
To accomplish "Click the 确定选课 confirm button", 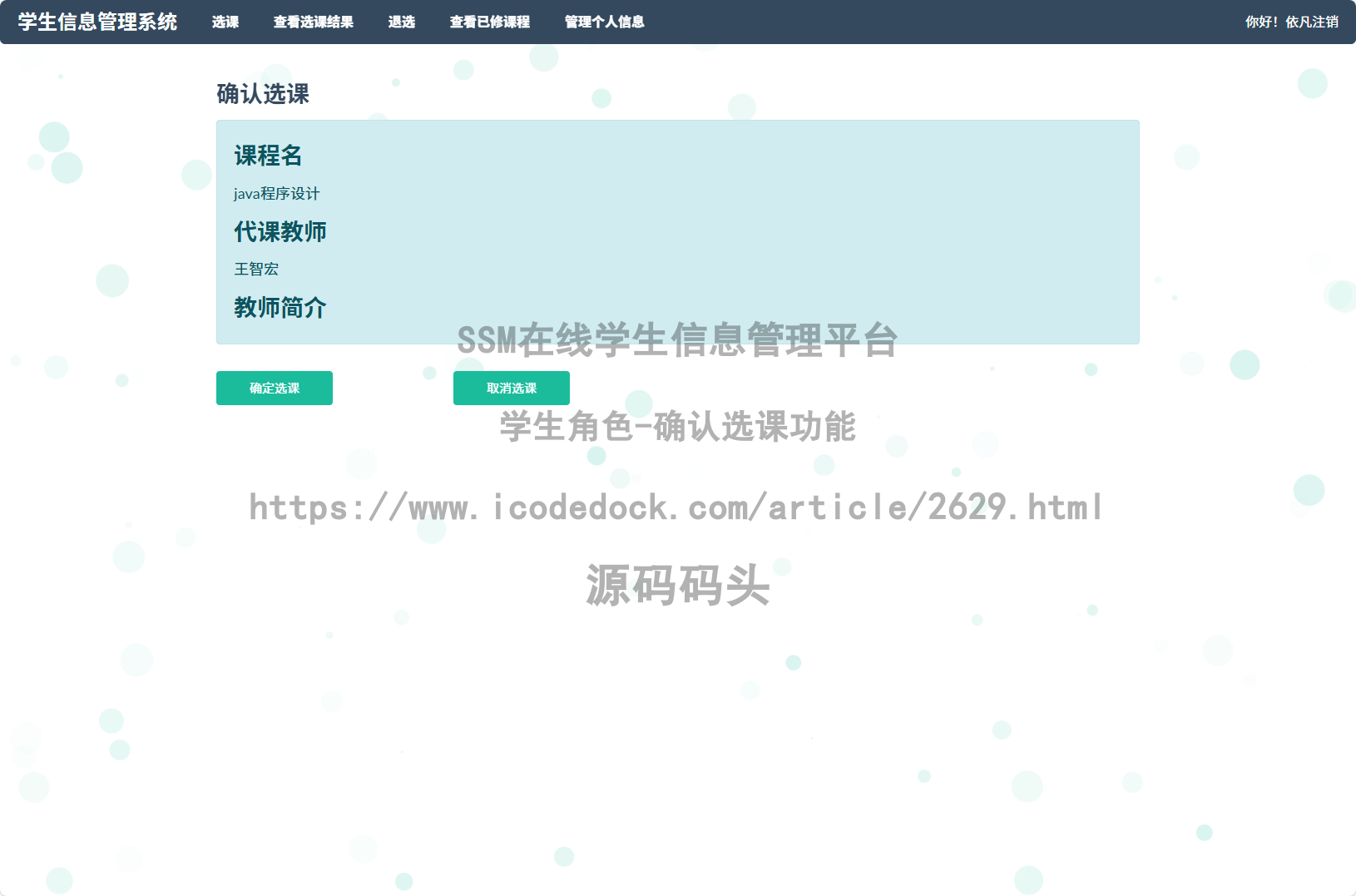I will 274,388.
